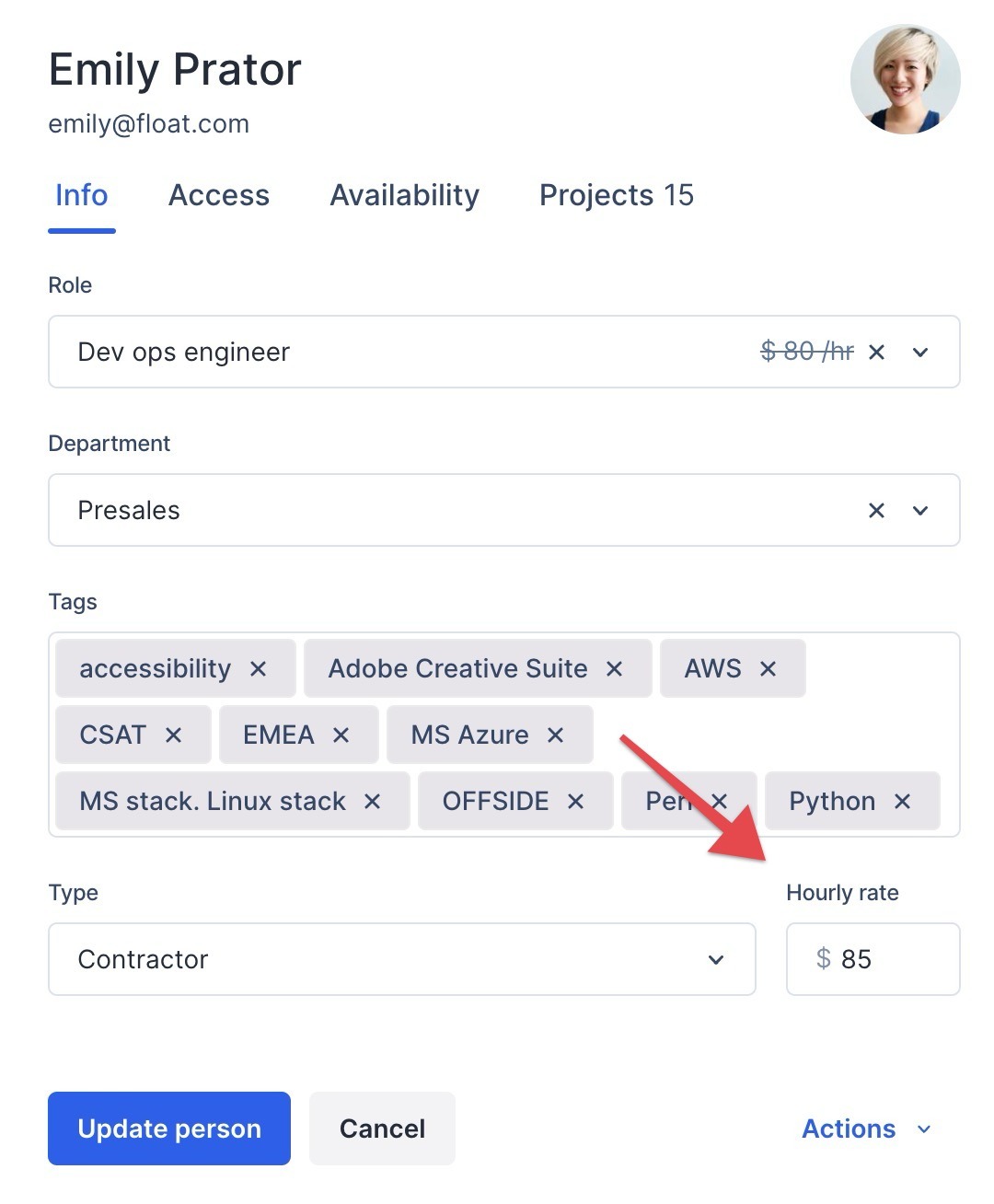
Task: Remove the Adobe Creative Suite tag
Action: click(x=615, y=669)
